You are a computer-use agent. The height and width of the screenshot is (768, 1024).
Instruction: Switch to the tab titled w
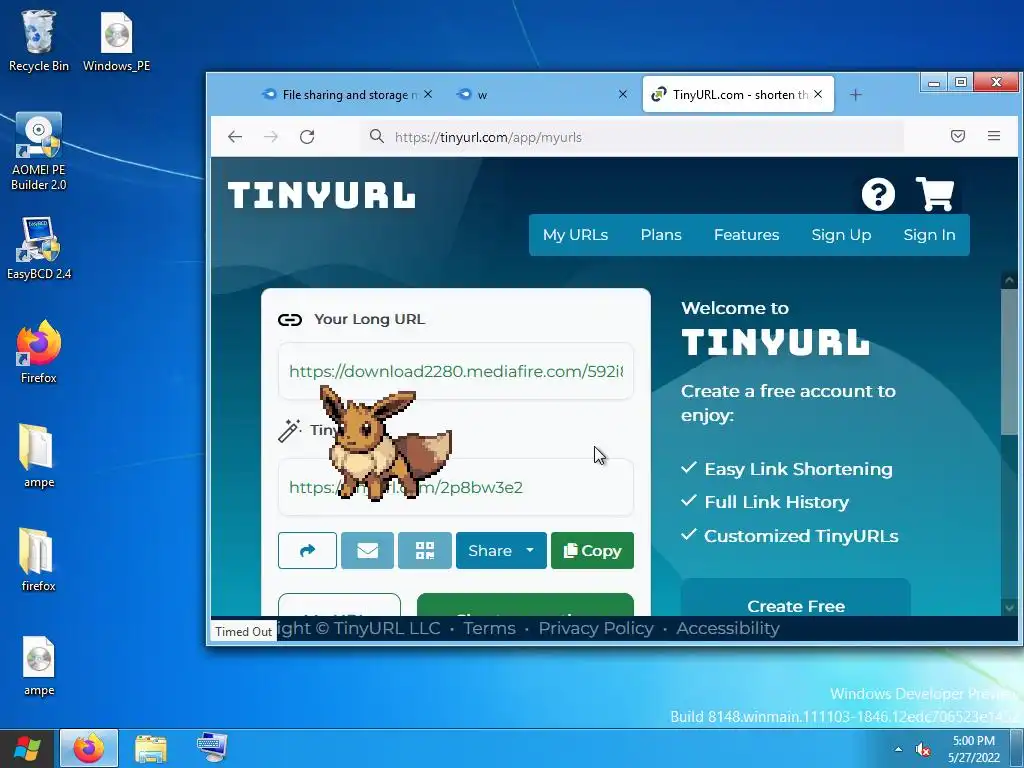click(x=542, y=95)
